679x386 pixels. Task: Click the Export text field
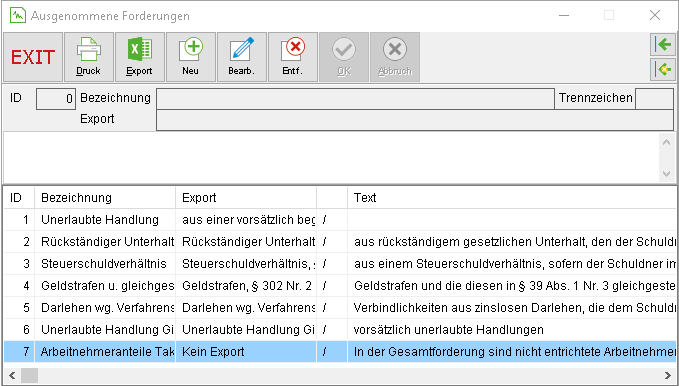[x=414, y=120]
